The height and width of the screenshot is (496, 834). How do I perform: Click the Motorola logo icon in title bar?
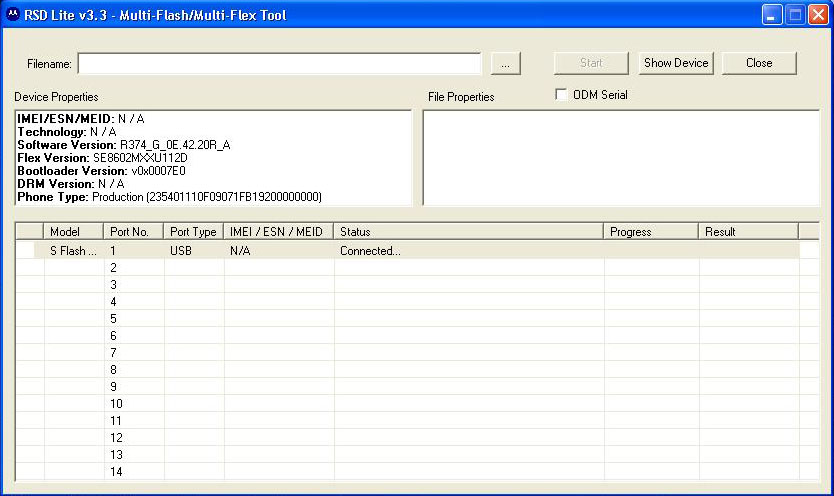(13, 14)
